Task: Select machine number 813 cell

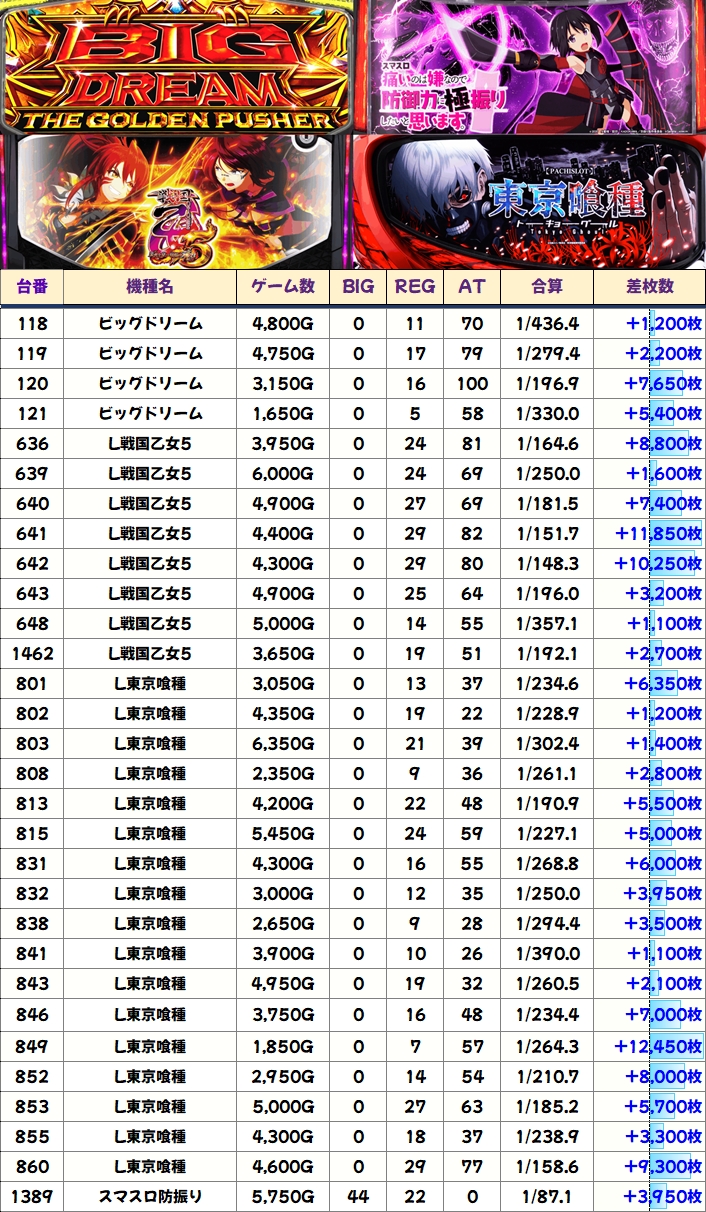Action: pyautogui.click(x=32, y=804)
